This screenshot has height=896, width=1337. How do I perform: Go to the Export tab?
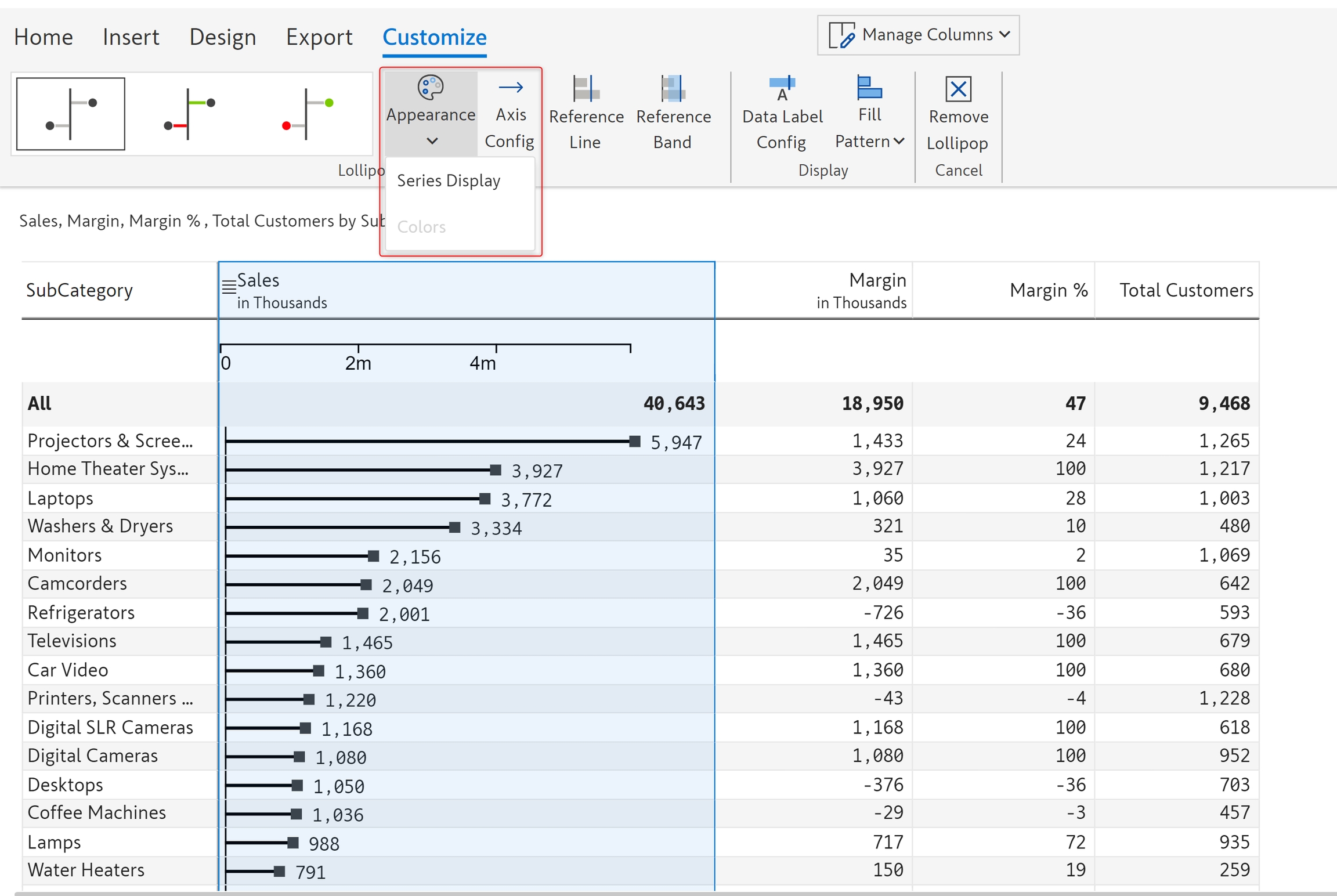click(x=319, y=37)
